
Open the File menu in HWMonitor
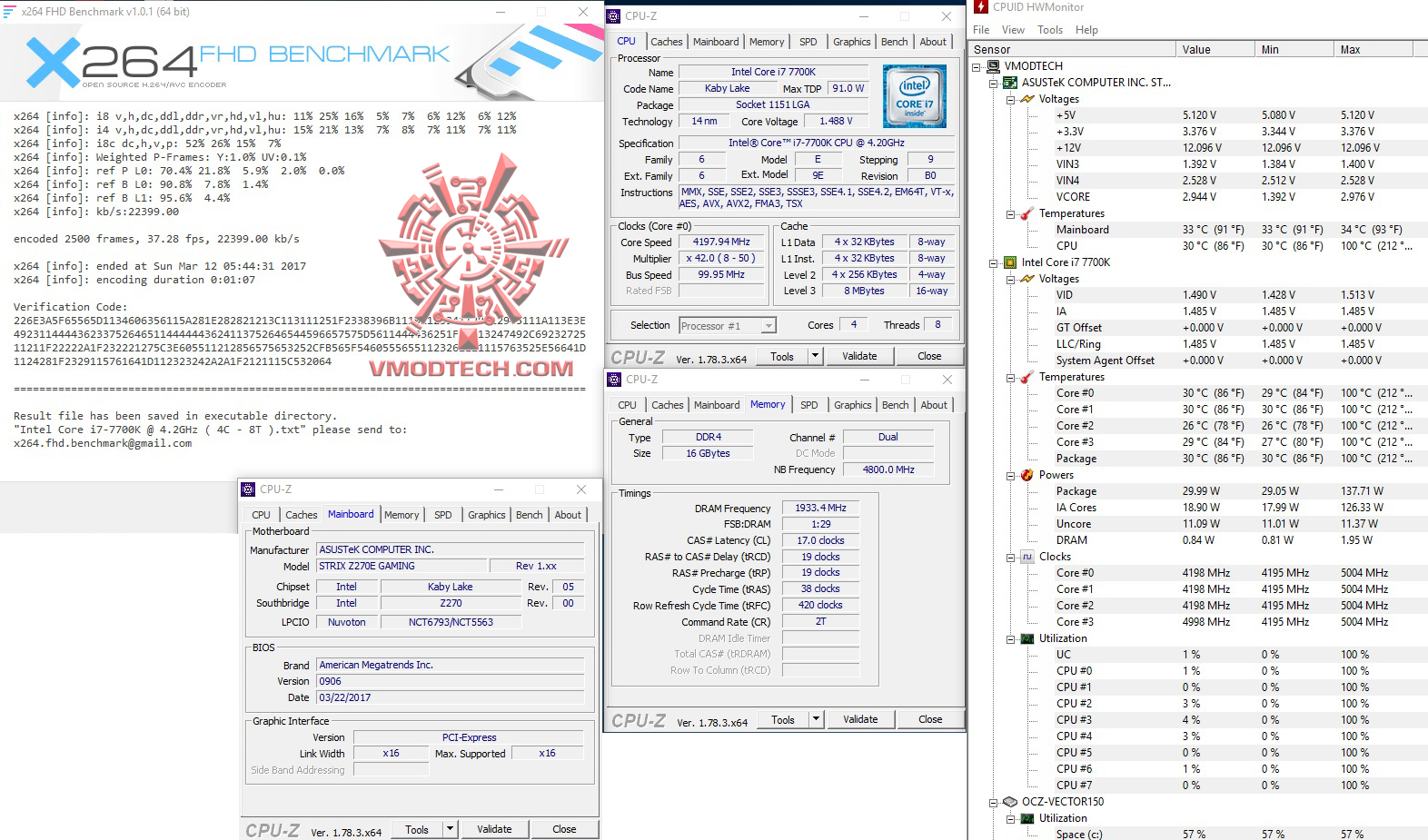point(981,30)
